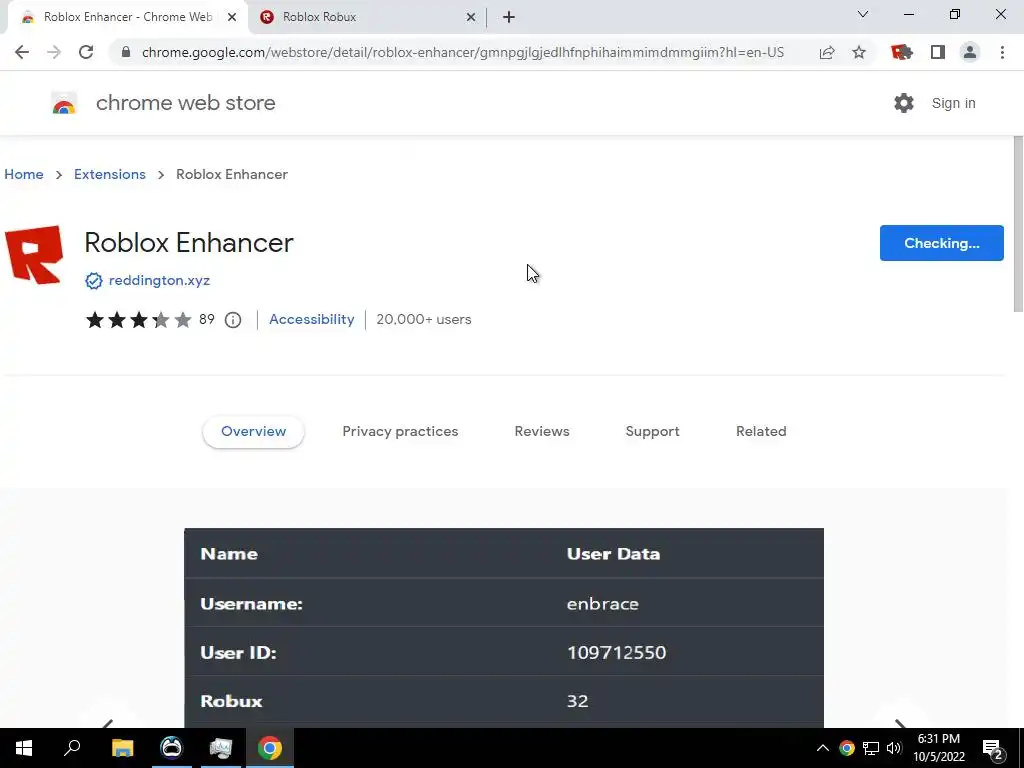Click the Chrome icon in system tray

pyautogui.click(x=846, y=748)
